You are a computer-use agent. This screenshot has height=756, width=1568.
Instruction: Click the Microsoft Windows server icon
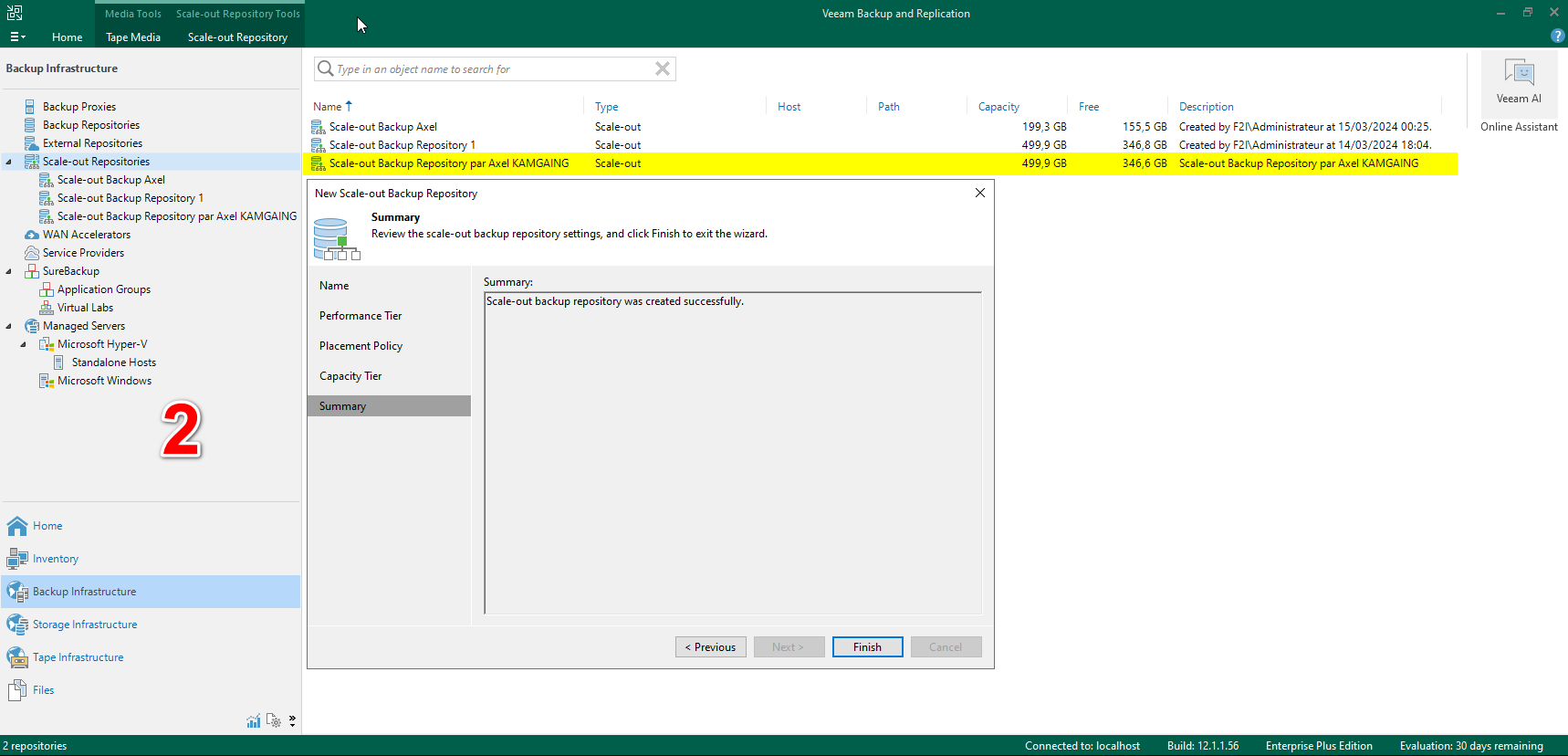tap(47, 381)
